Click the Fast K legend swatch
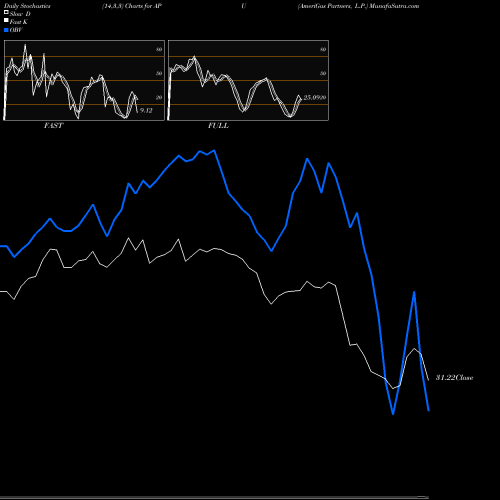 point(6,21)
